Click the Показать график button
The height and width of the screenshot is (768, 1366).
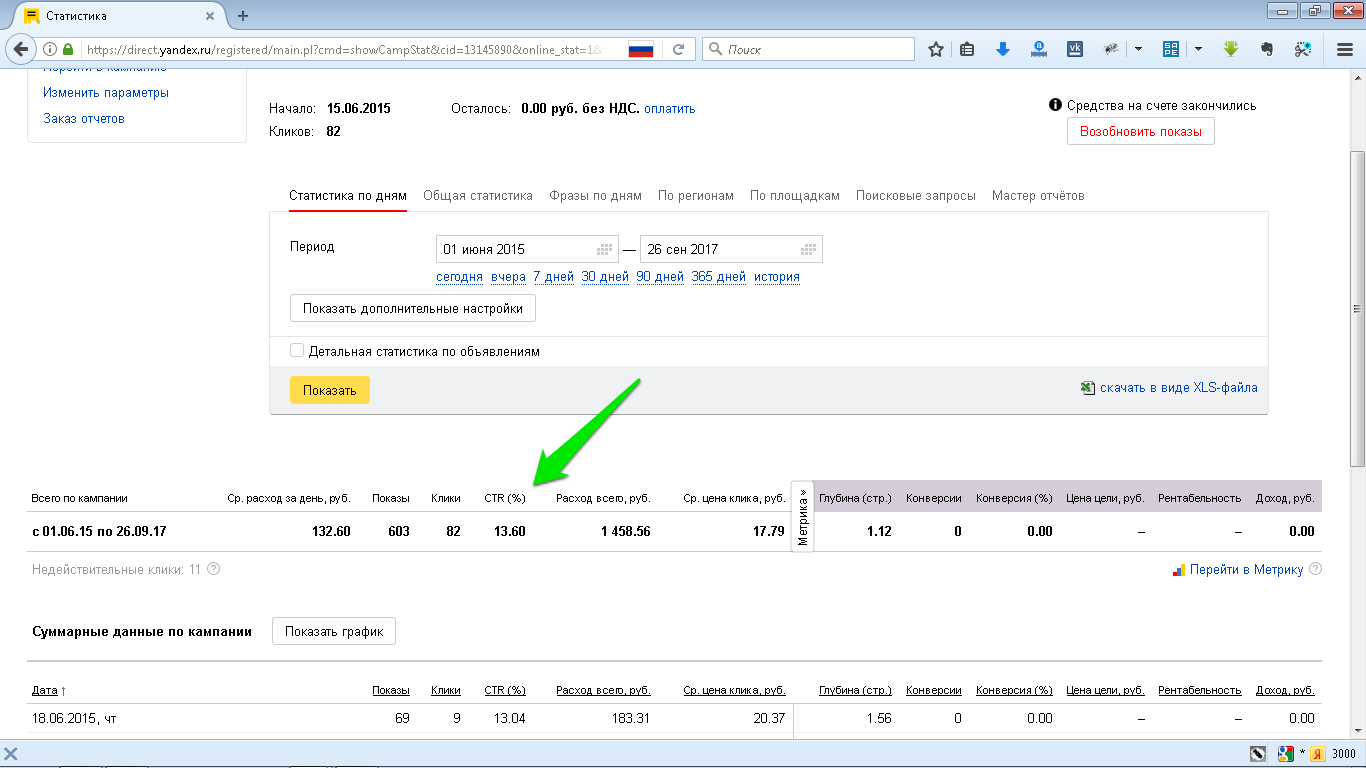click(x=334, y=631)
